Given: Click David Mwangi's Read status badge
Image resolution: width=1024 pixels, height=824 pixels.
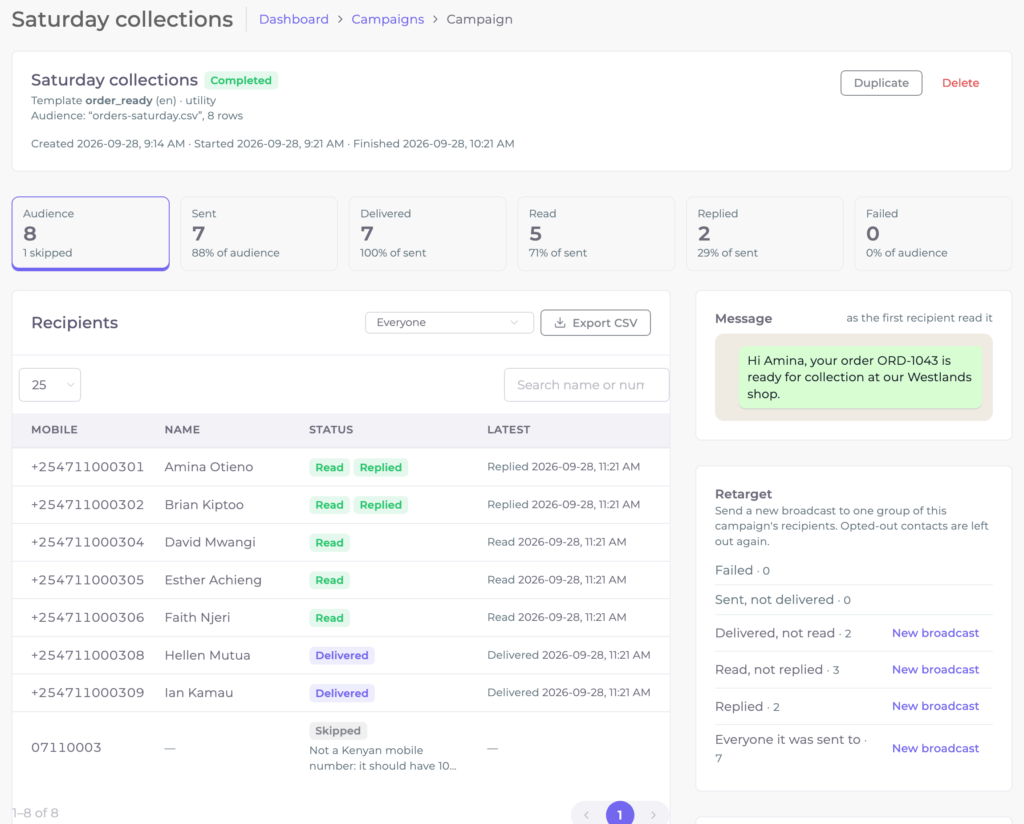Looking at the screenshot, I should [x=329, y=543].
